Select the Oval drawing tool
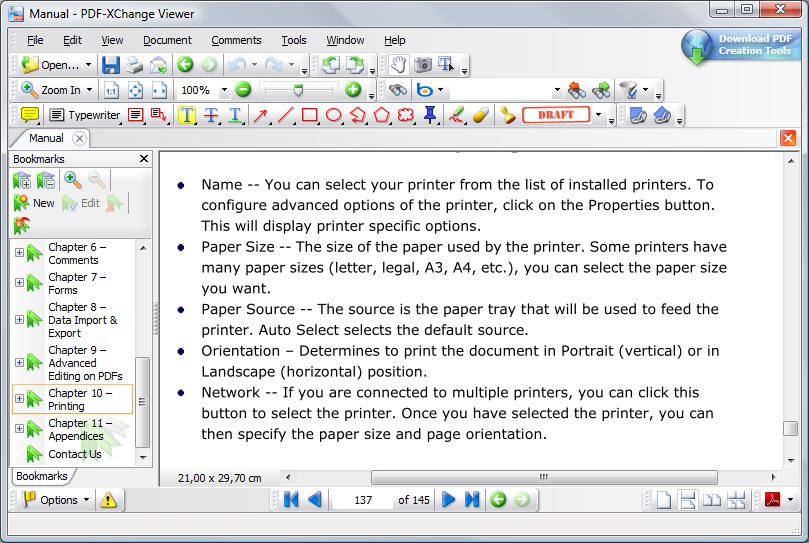 point(334,115)
